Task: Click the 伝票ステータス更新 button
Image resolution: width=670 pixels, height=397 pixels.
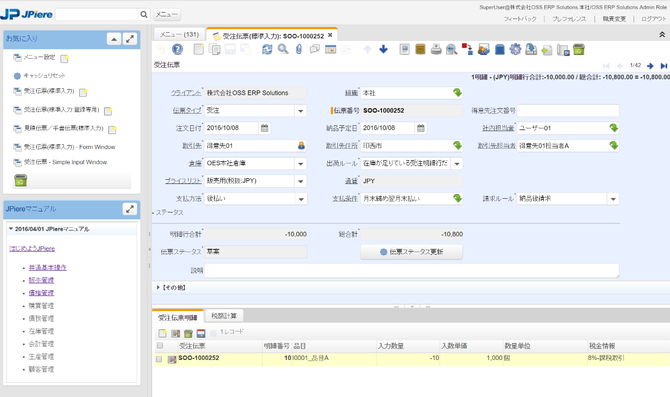Action: point(411,252)
